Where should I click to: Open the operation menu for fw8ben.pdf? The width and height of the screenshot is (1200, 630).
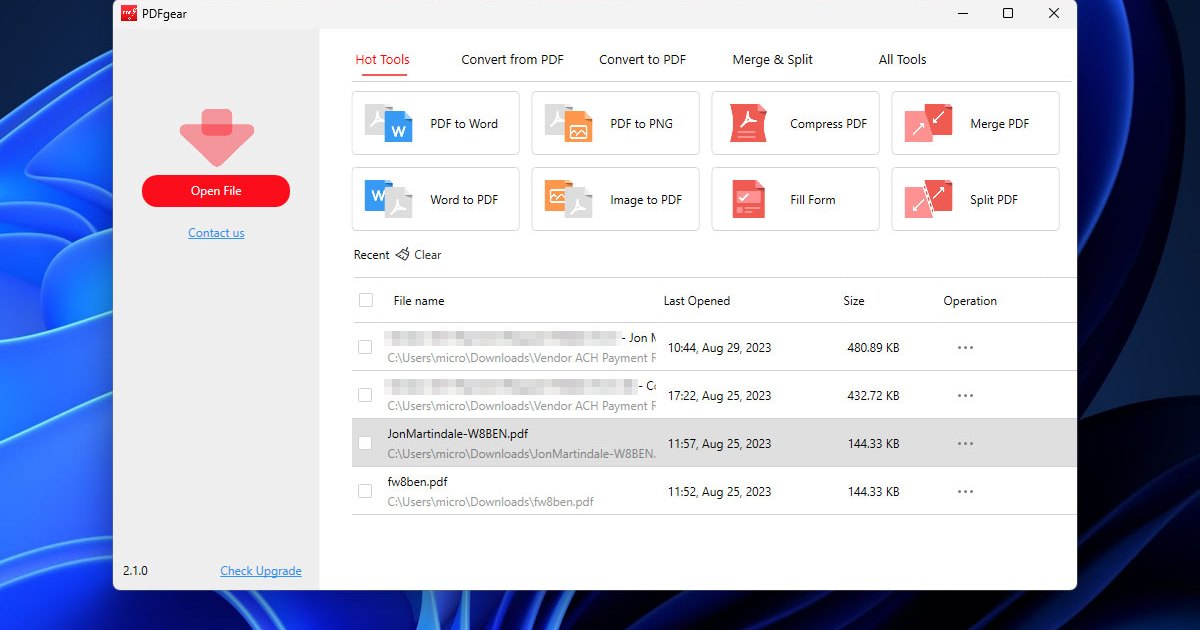[x=965, y=490]
